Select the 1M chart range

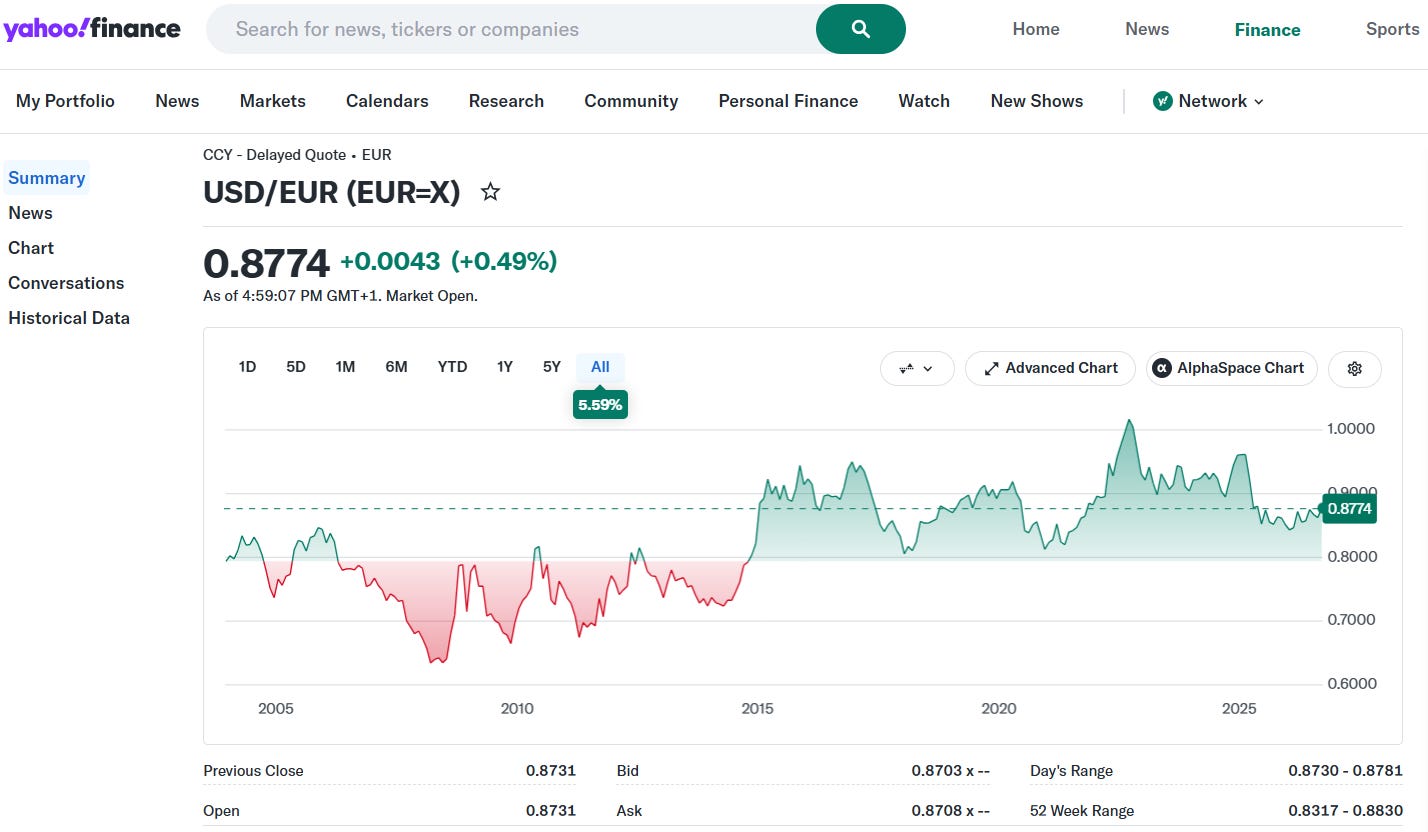coord(345,367)
